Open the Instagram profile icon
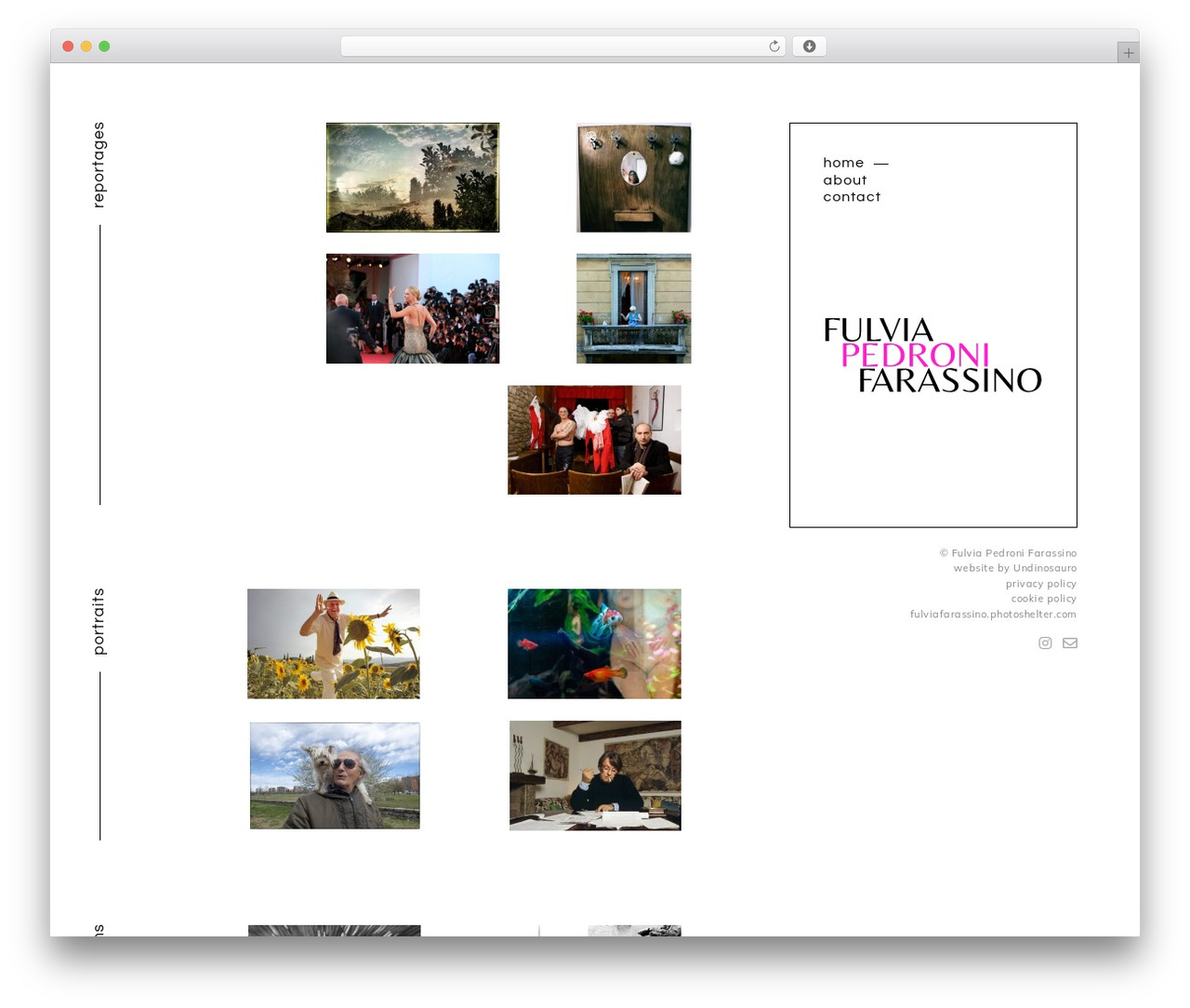This screenshot has width=1190, height=1008. tap(1045, 643)
